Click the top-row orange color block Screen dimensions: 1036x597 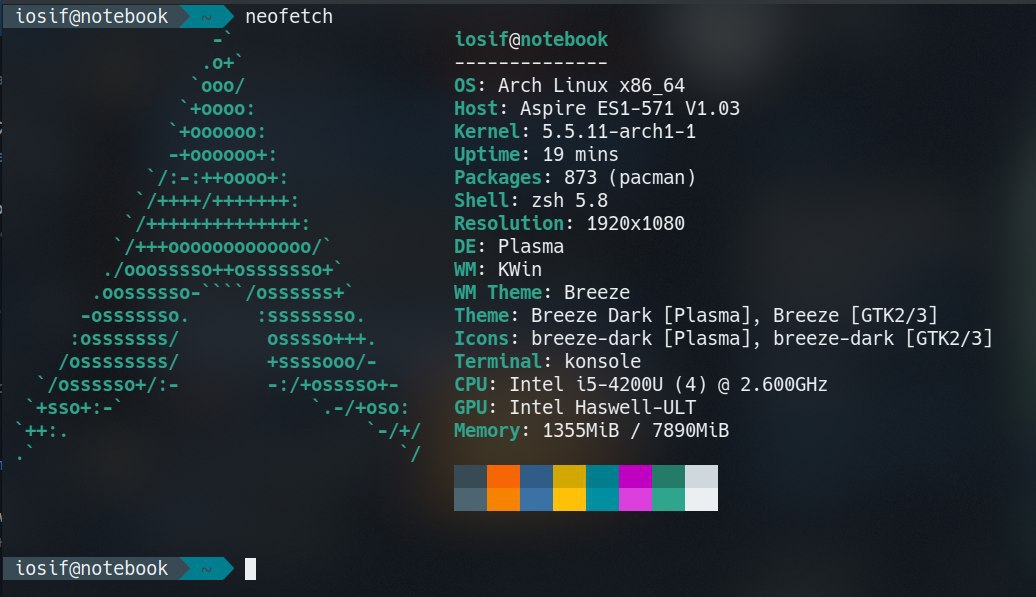[503, 476]
